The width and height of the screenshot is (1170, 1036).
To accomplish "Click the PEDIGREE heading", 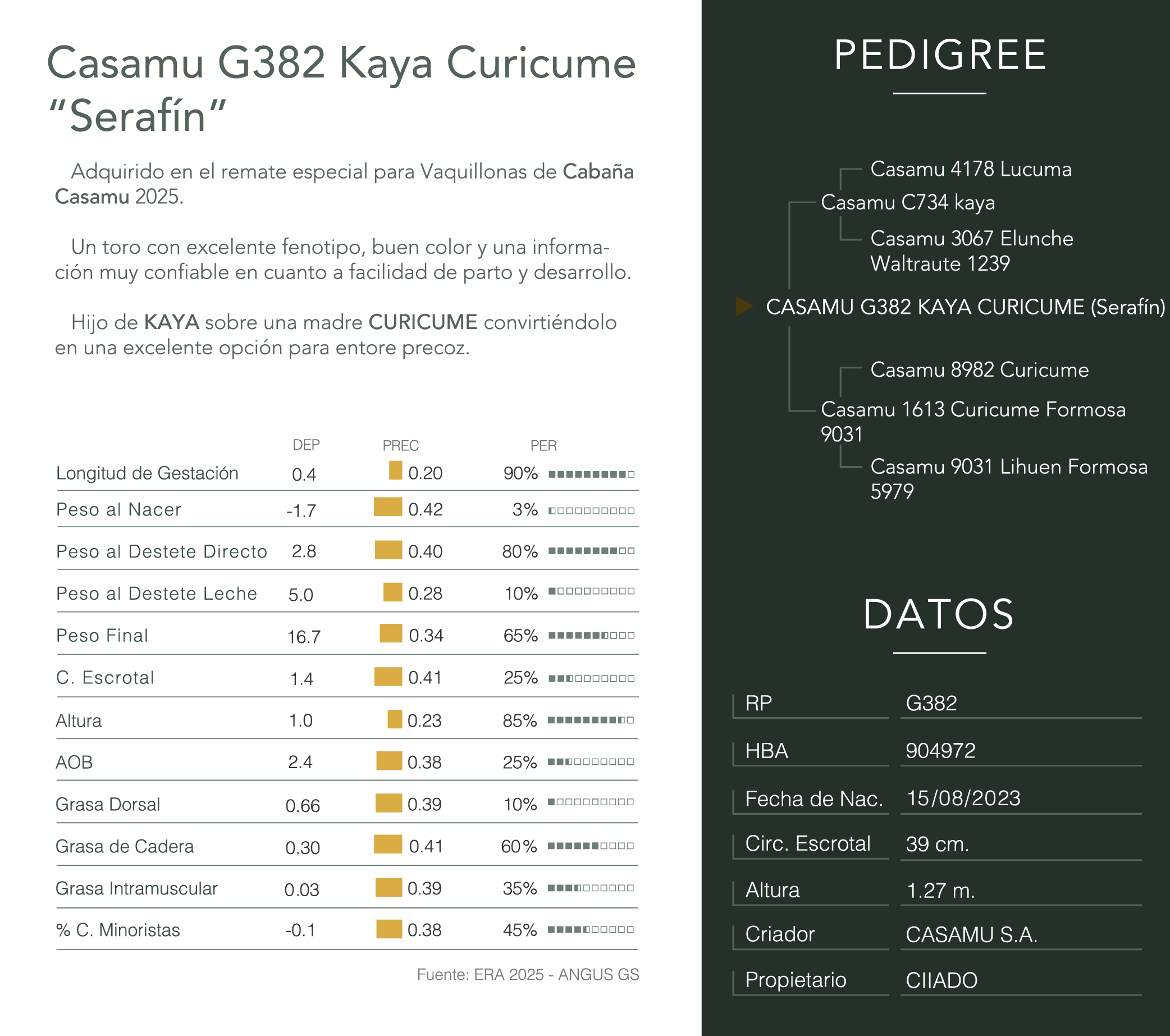I will [x=940, y=56].
